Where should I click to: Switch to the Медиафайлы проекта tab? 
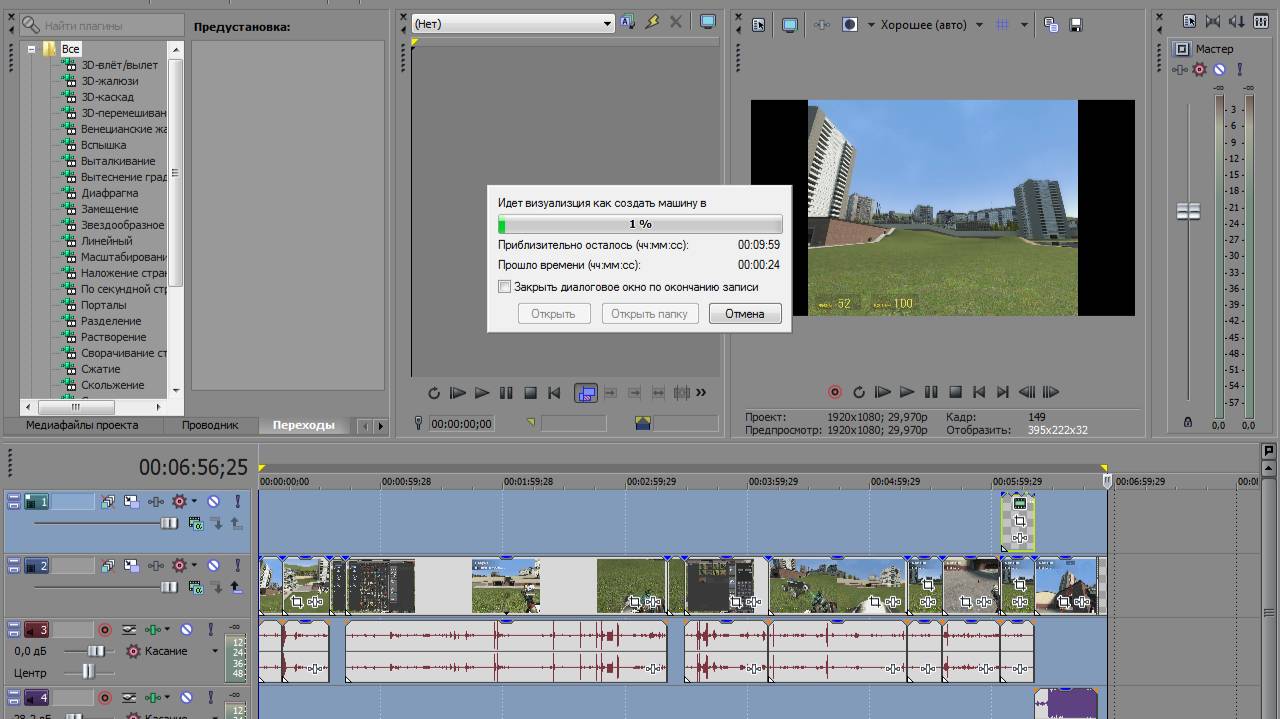(x=82, y=425)
